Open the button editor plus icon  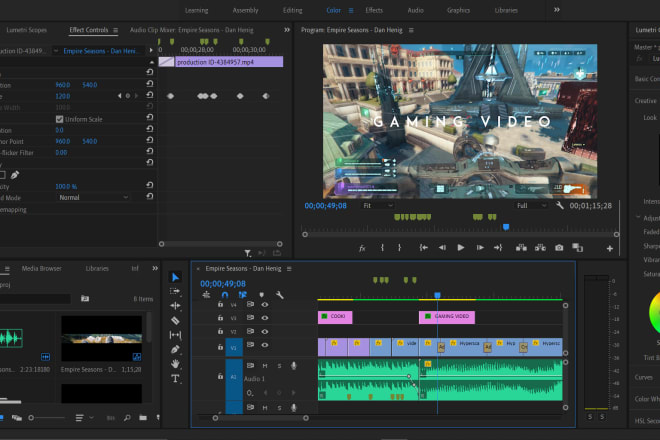tap(609, 248)
